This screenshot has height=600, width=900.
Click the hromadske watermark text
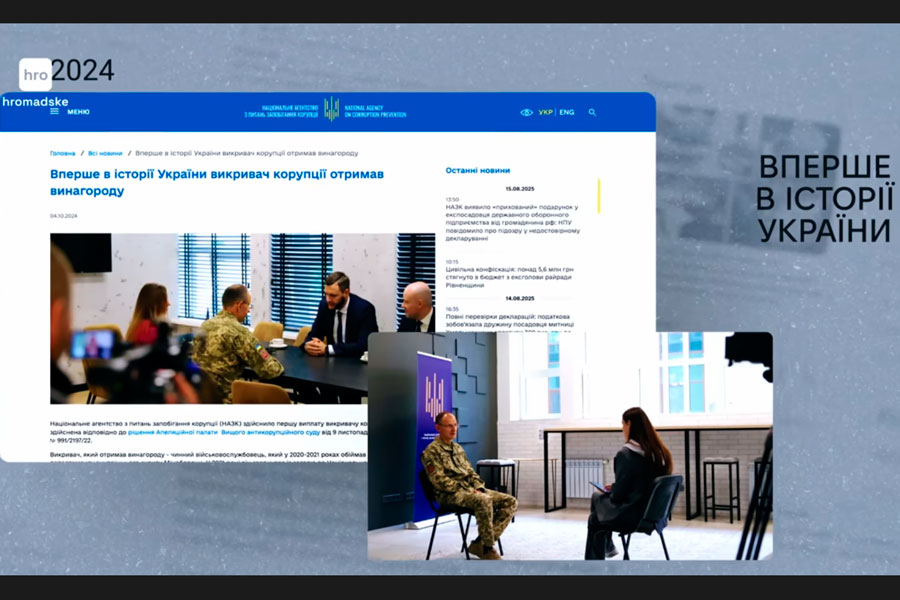click(35, 102)
